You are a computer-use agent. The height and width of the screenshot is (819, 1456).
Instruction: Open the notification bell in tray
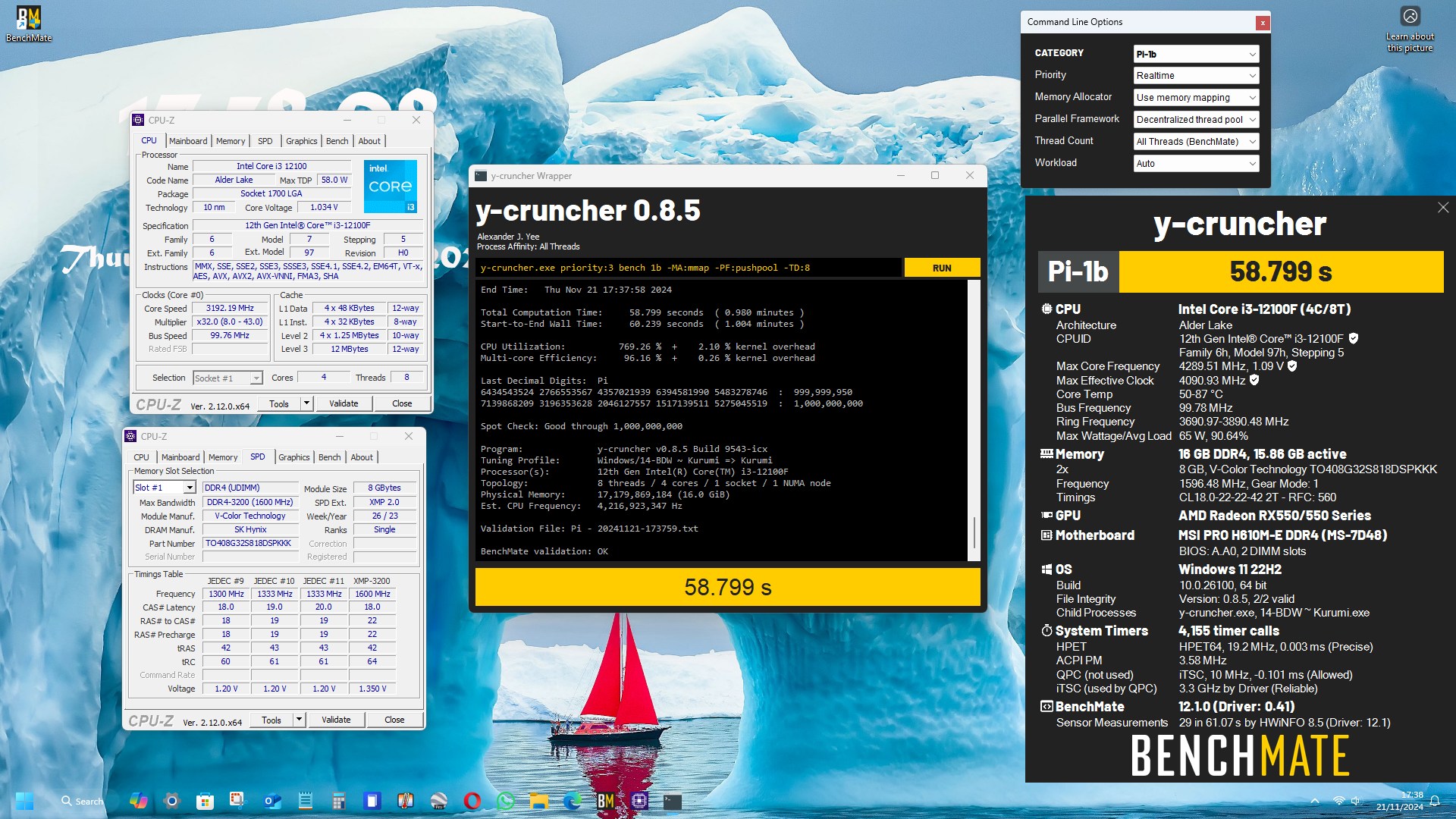coord(1435,801)
